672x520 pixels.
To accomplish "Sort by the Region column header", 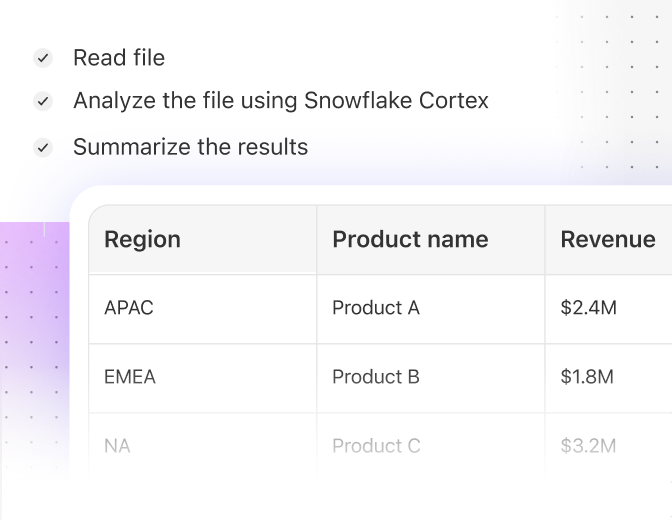I will 203,239.
